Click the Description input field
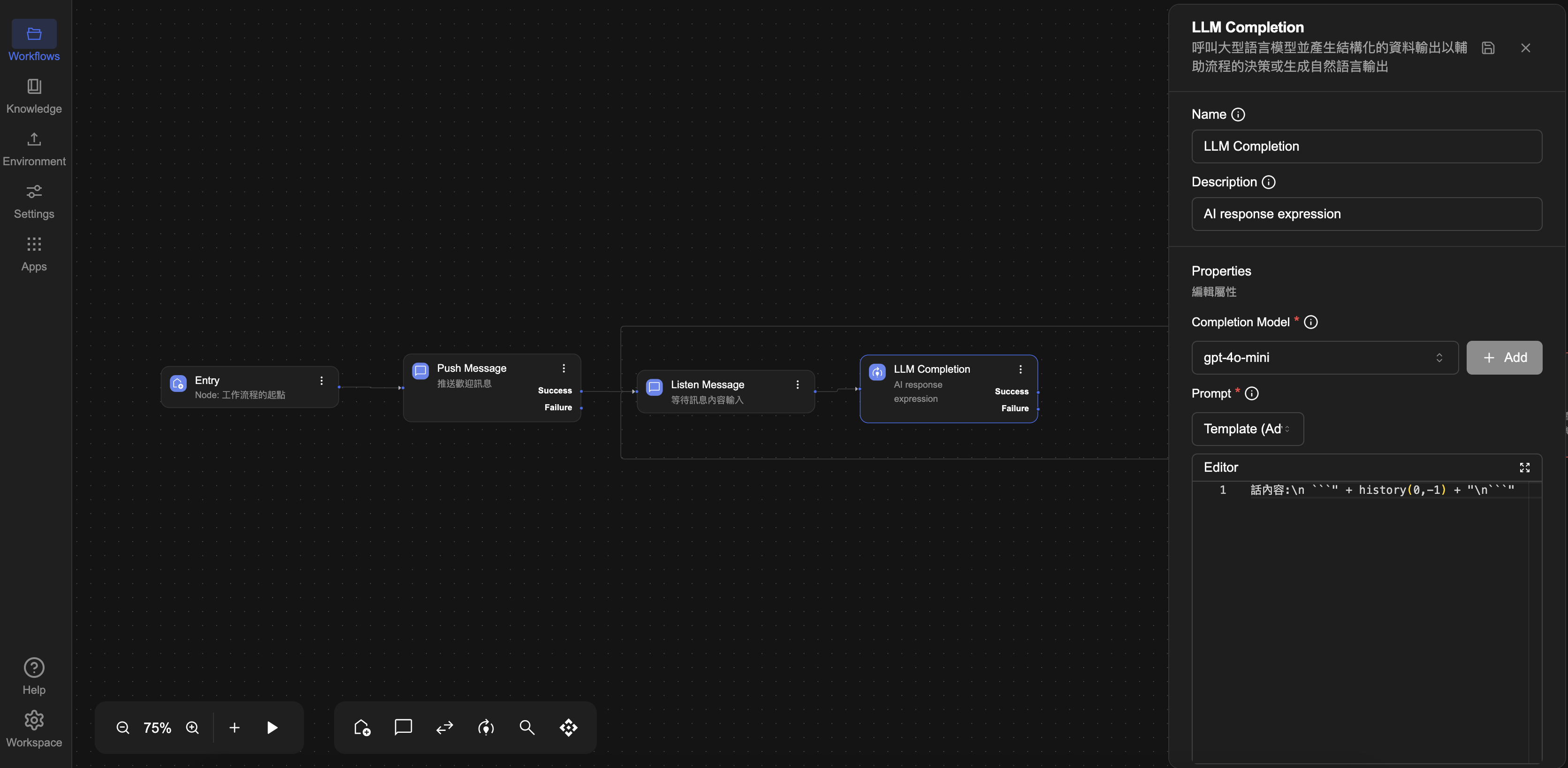Image resolution: width=1568 pixels, height=768 pixels. tap(1366, 214)
